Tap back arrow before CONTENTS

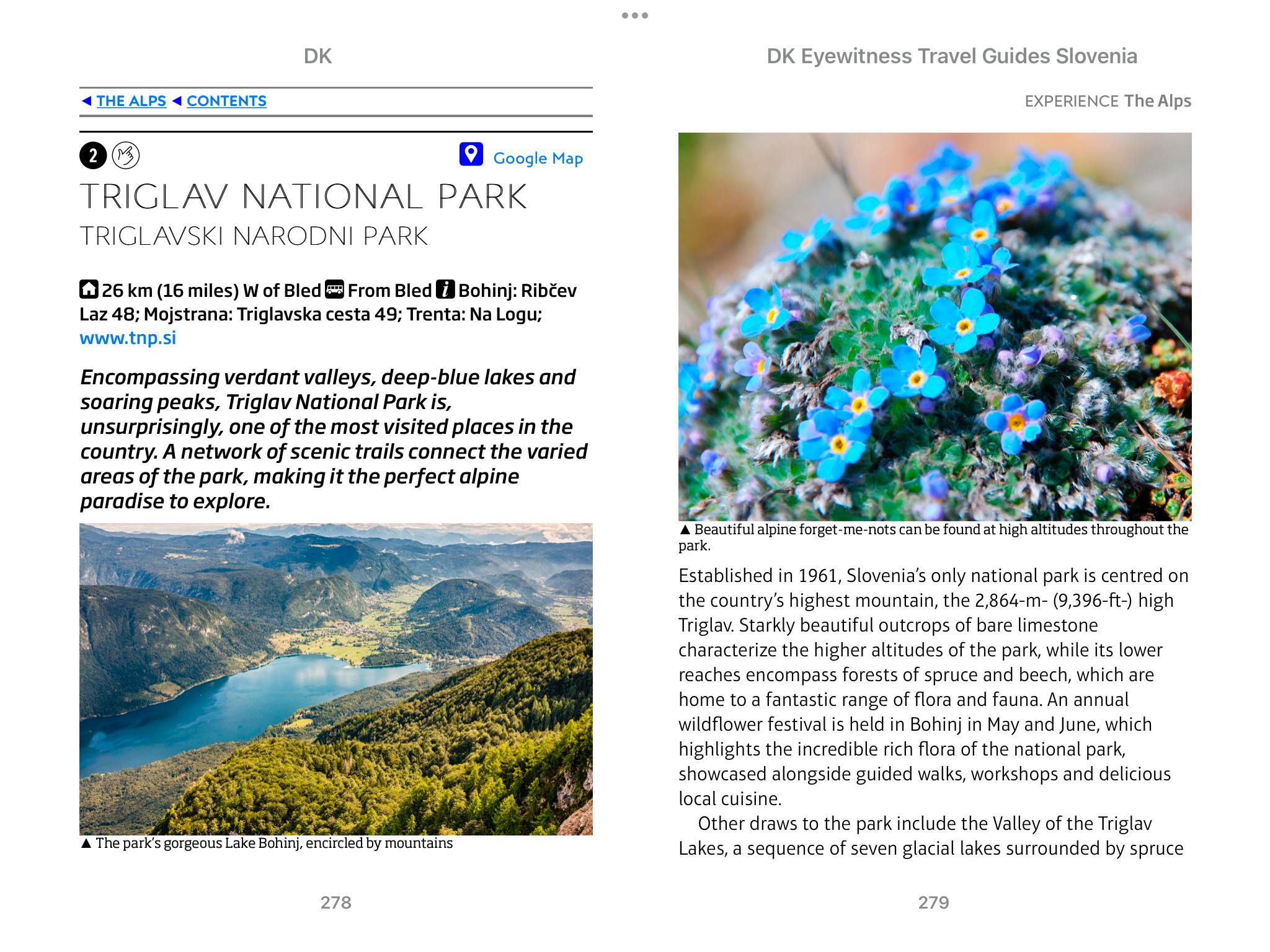click(x=177, y=101)
